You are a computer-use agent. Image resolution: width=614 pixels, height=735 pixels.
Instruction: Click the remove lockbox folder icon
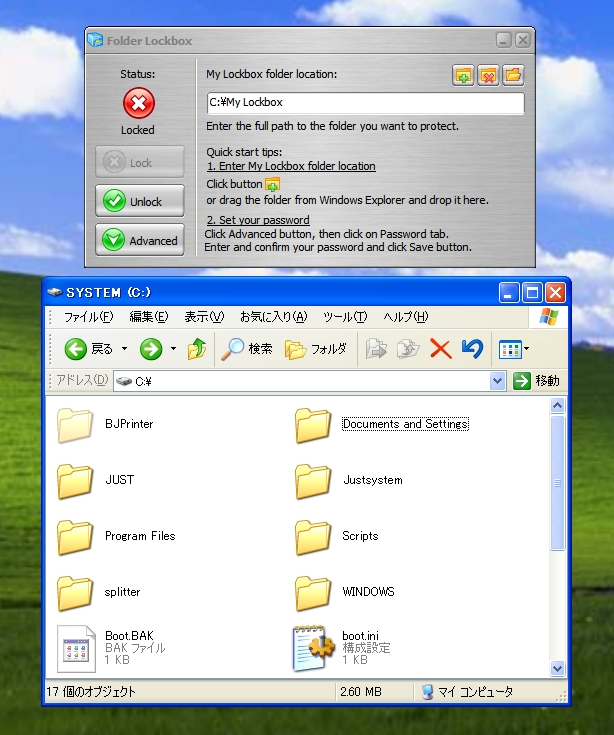pyautogui.click(x=488, y=75)
